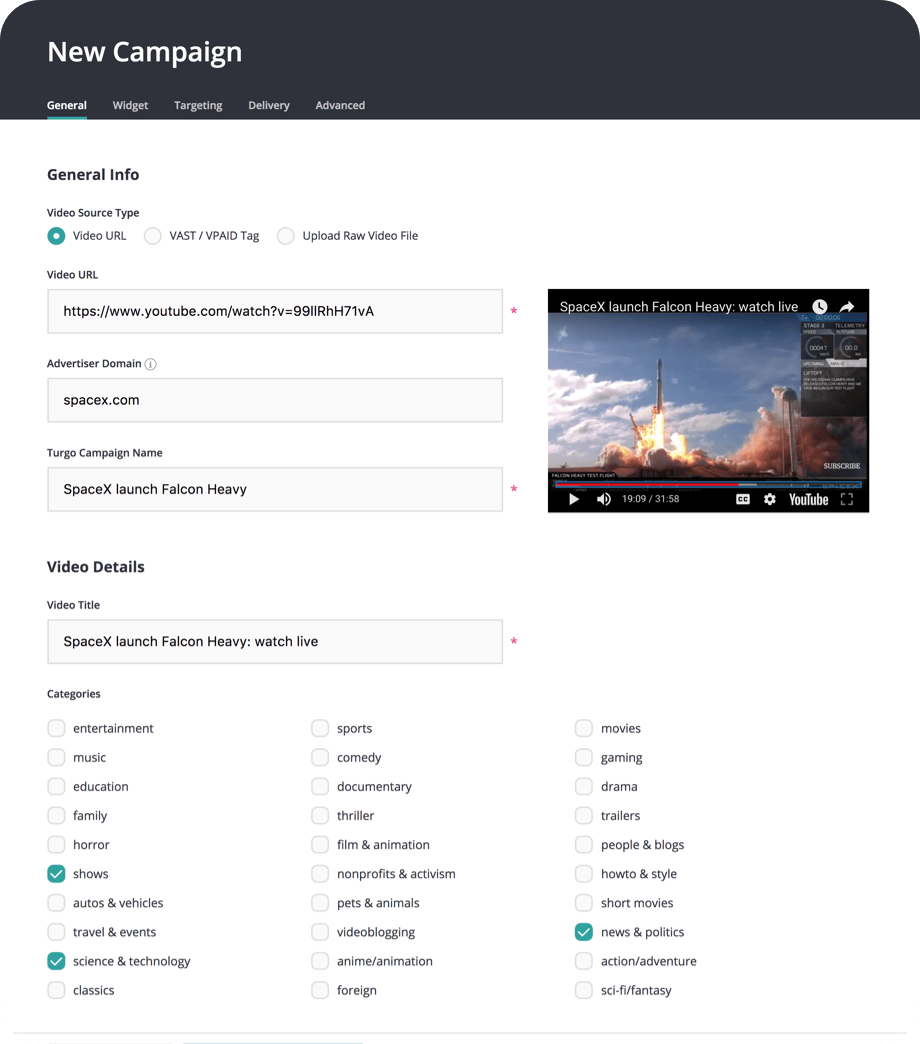920x1044 pixels.
Task: Click the share arrow on video
Action: click(847, 307)
